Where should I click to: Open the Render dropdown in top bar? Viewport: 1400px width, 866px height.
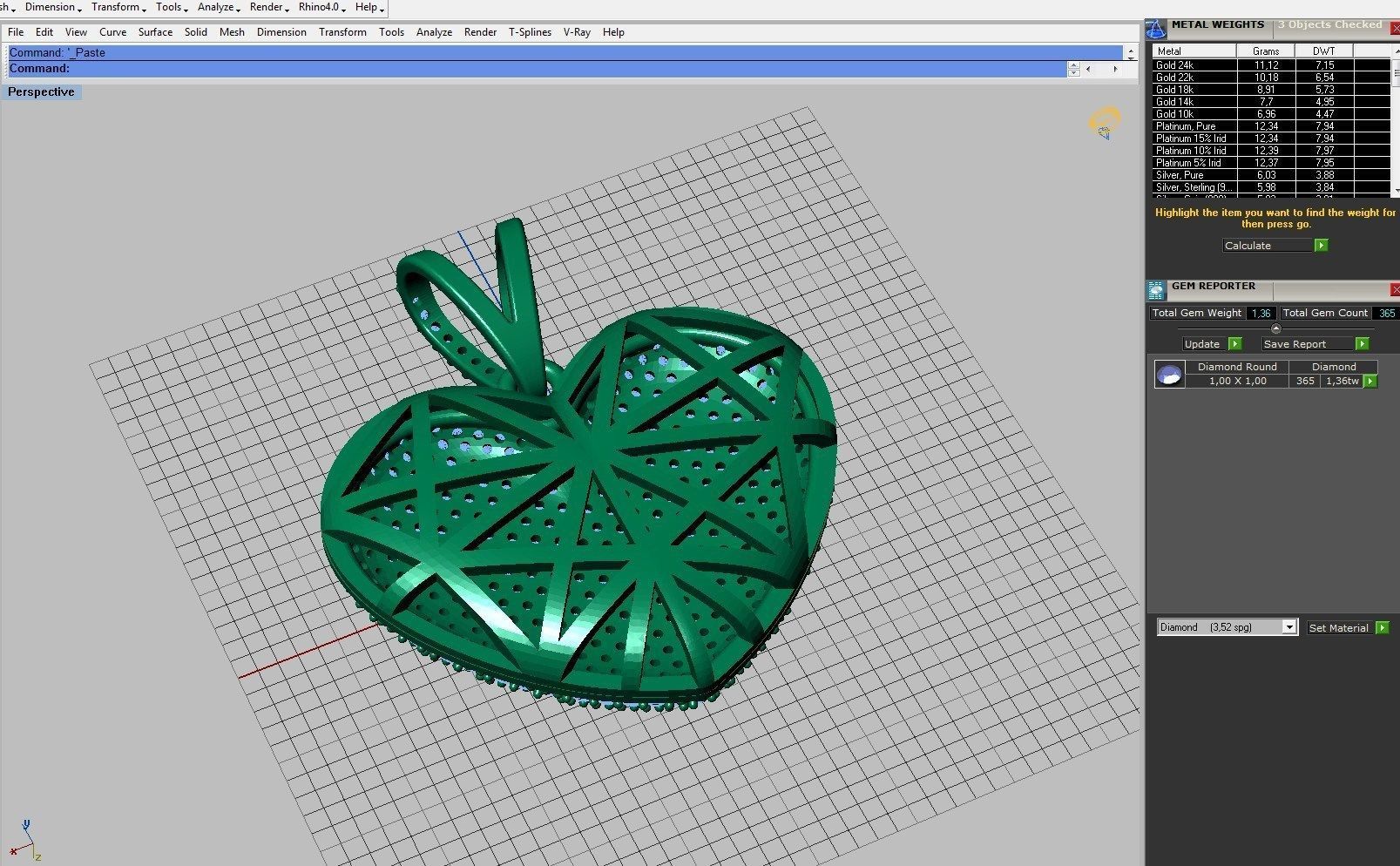(269, 7)
